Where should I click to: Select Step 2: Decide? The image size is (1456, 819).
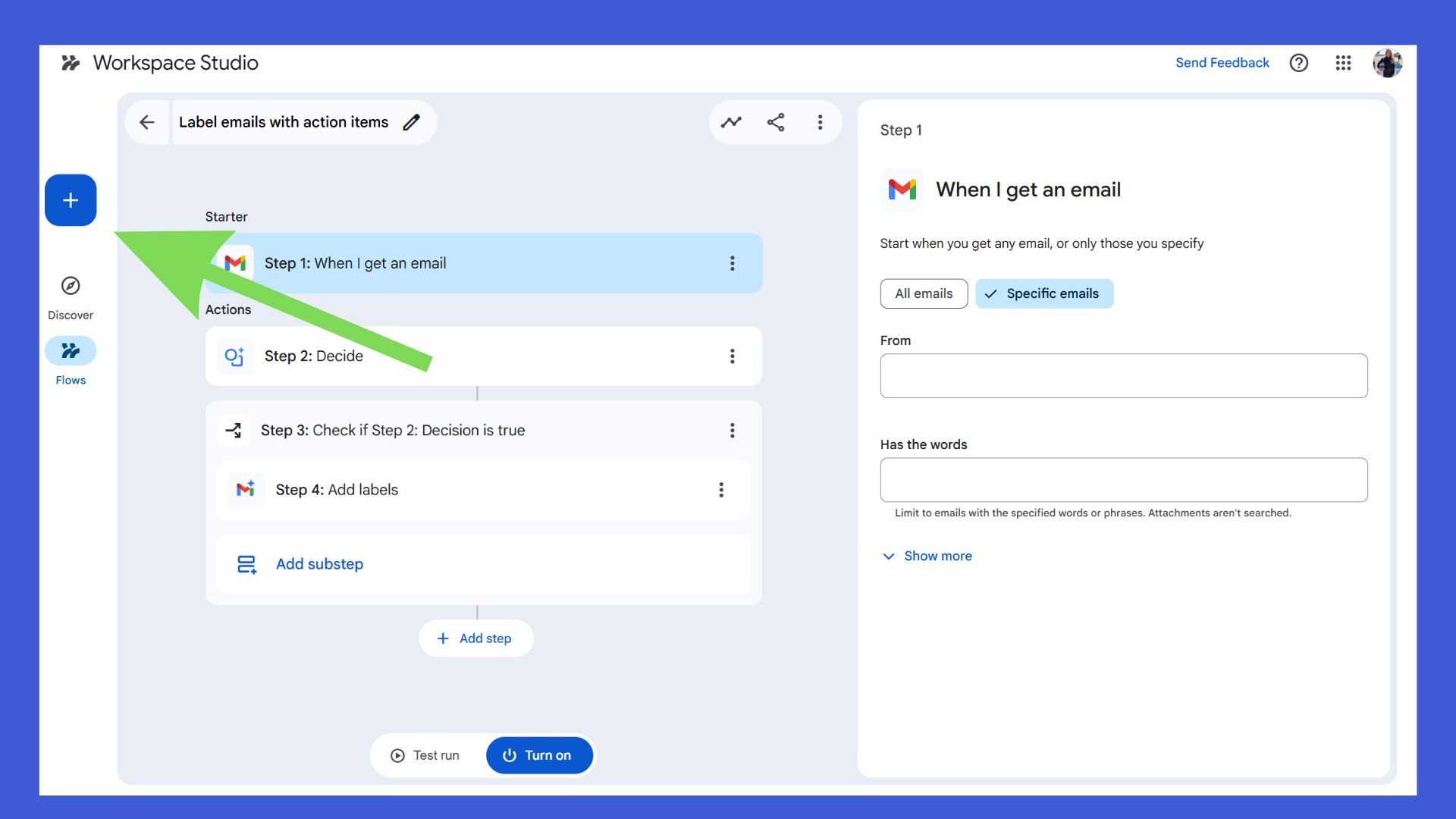coord(484,356)
